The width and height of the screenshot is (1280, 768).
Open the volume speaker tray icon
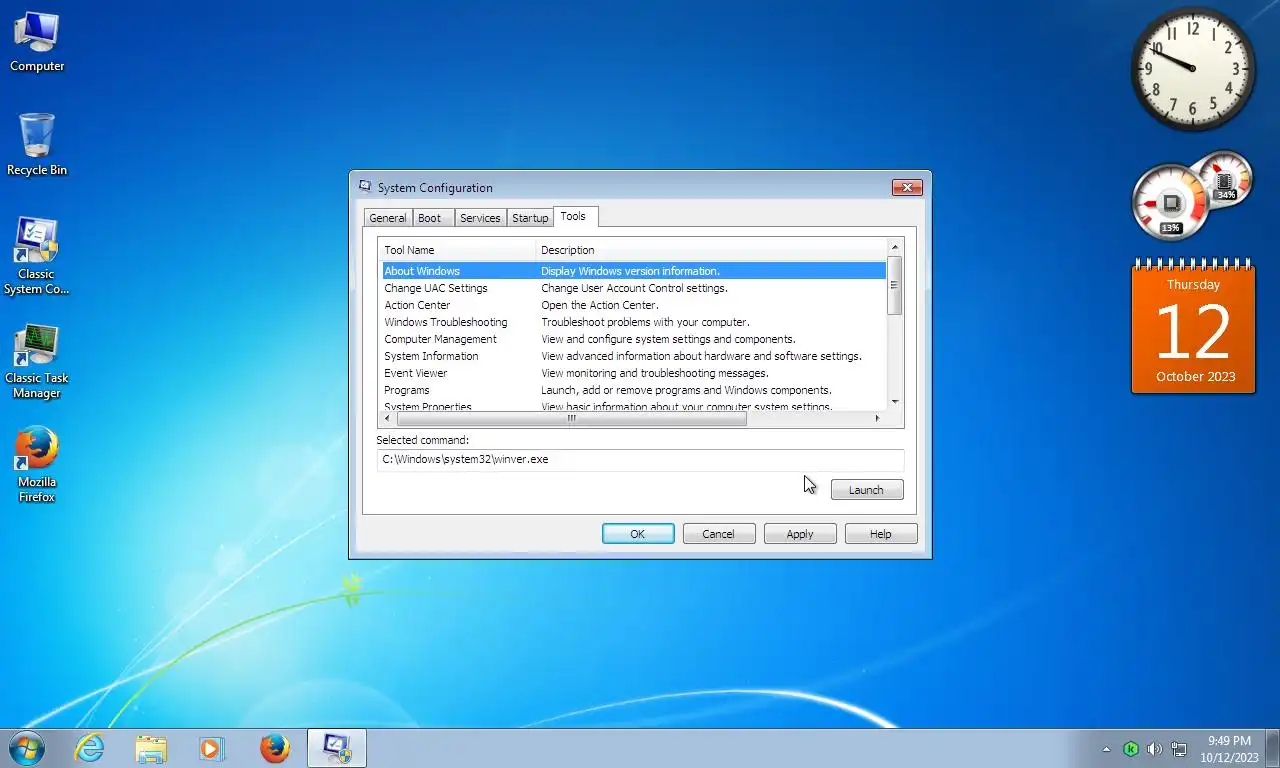1155,749
